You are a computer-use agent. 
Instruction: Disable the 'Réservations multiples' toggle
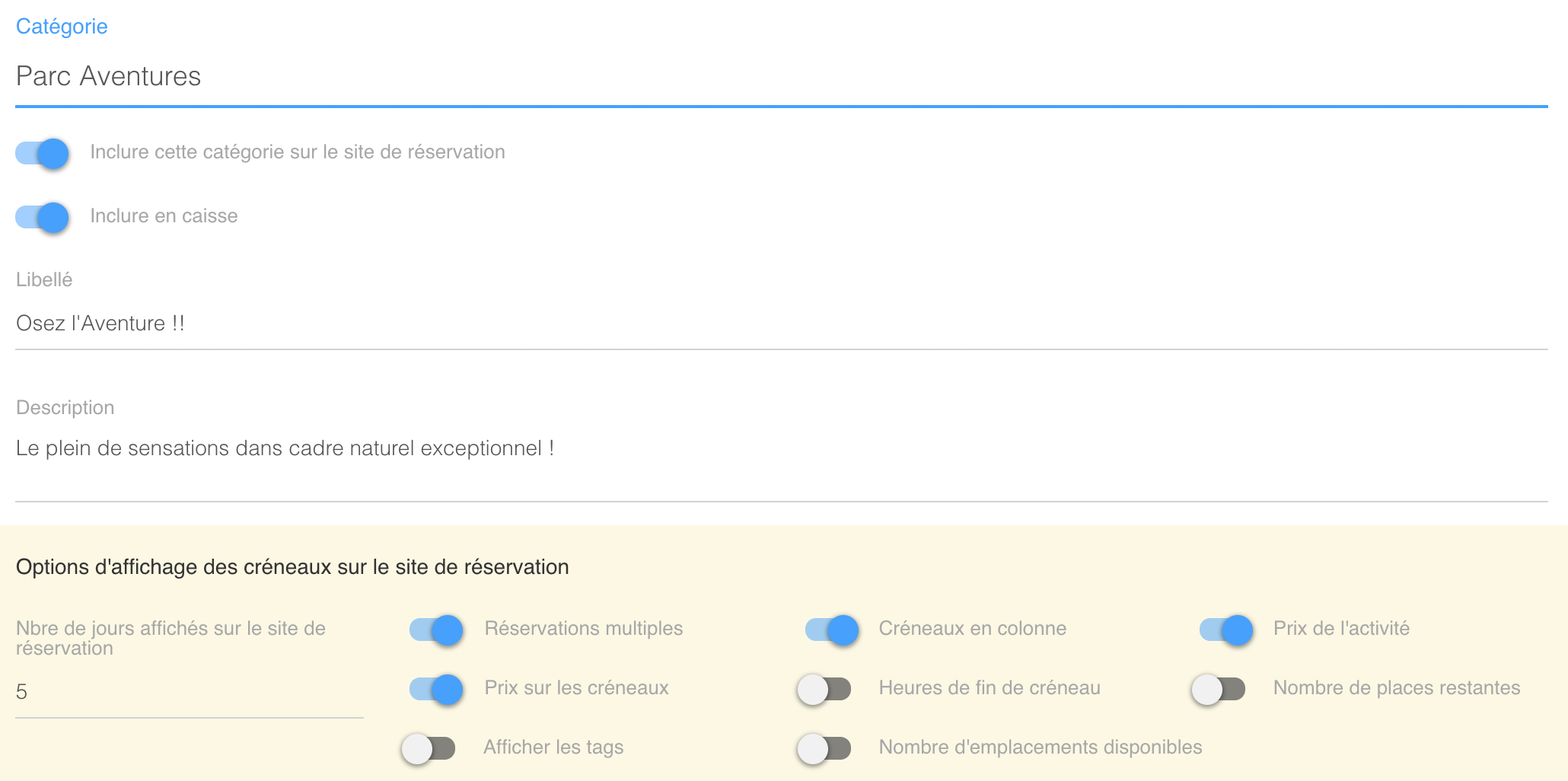click(436, 630)
